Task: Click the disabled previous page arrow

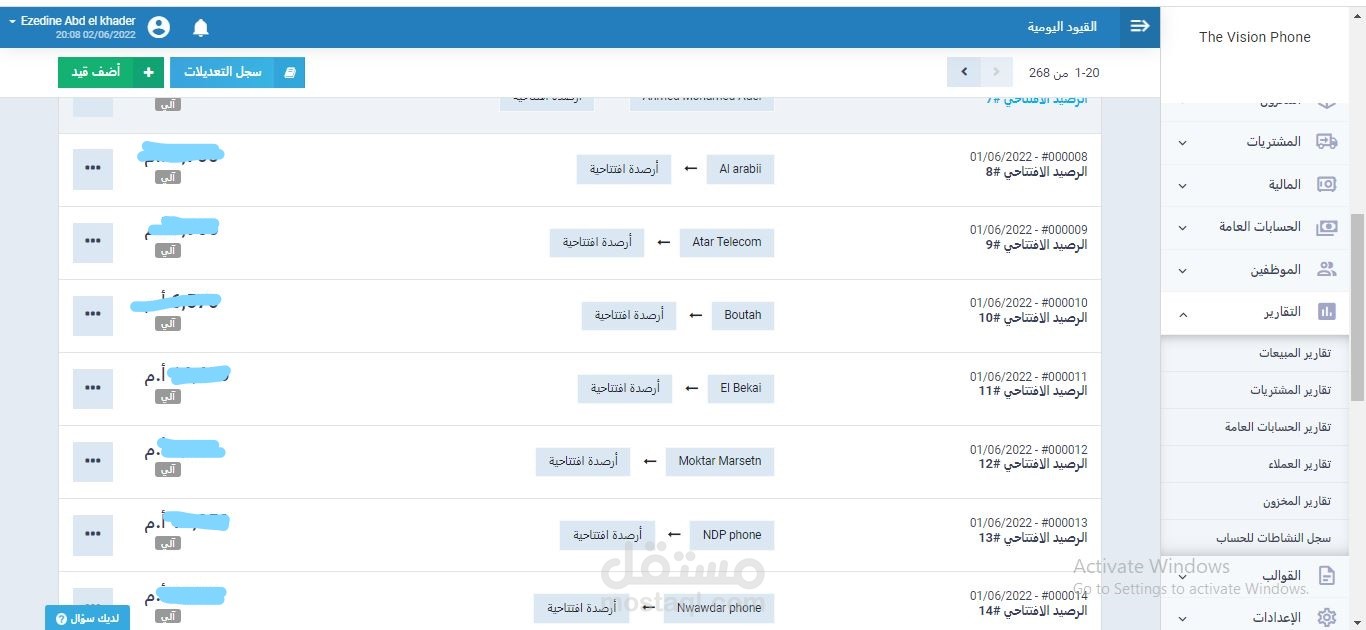Action: 997,72
